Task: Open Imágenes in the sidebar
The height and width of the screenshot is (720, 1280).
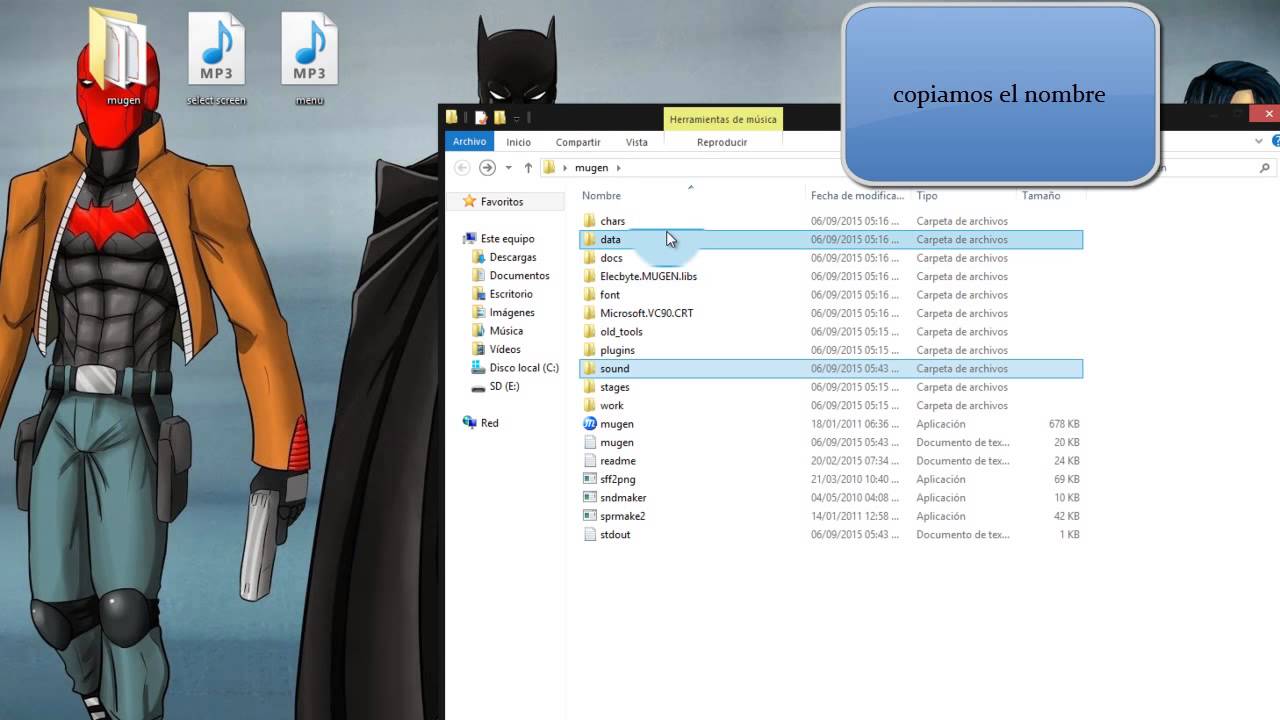Action: click(512, 313)
